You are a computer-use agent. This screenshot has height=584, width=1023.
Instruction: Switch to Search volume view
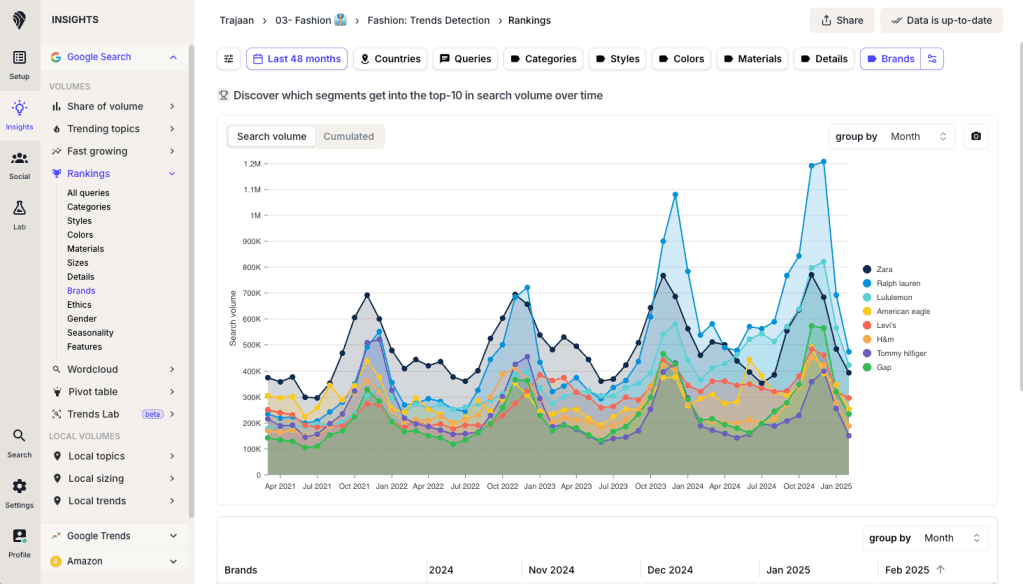point(271,136)
